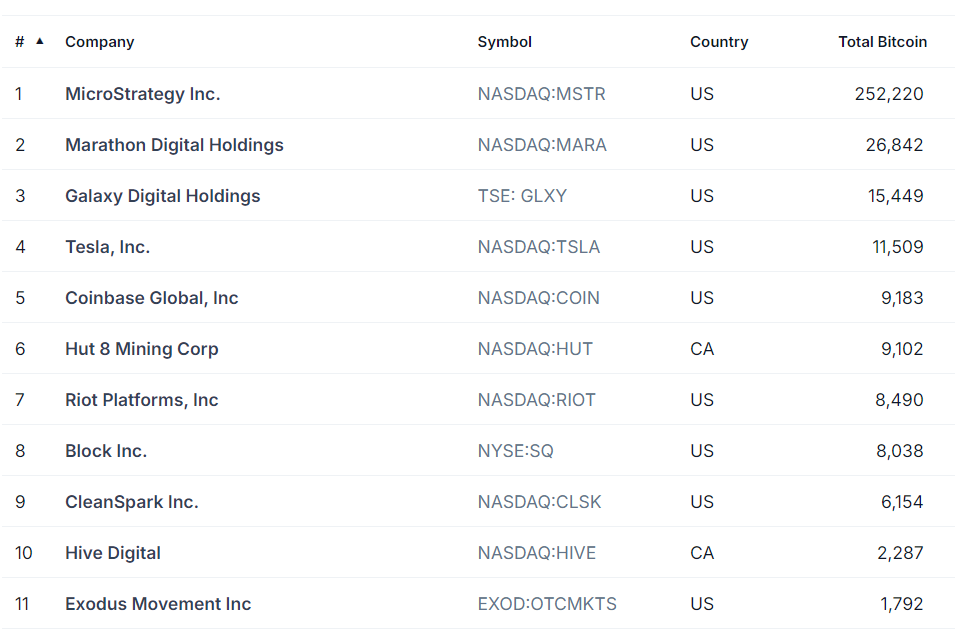The height and width of the screenshot is (632, 955).
Task: Open MicroStrategy Inc. company link
Action: (x=143, y=94)
